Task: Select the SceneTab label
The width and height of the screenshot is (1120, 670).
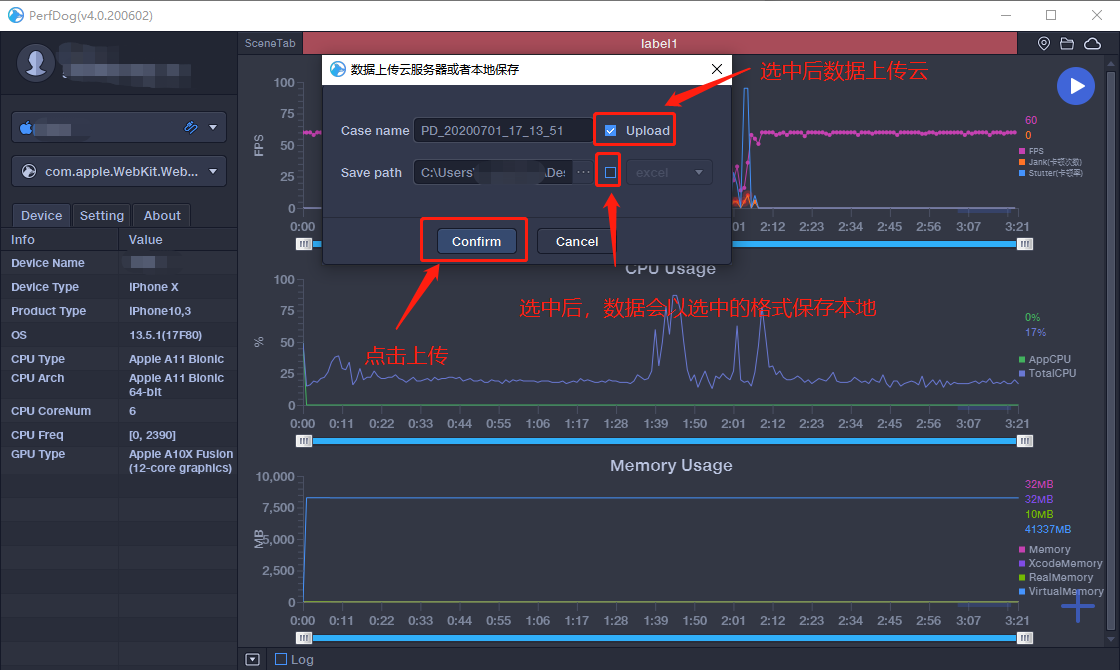Action: coord(270,43)
